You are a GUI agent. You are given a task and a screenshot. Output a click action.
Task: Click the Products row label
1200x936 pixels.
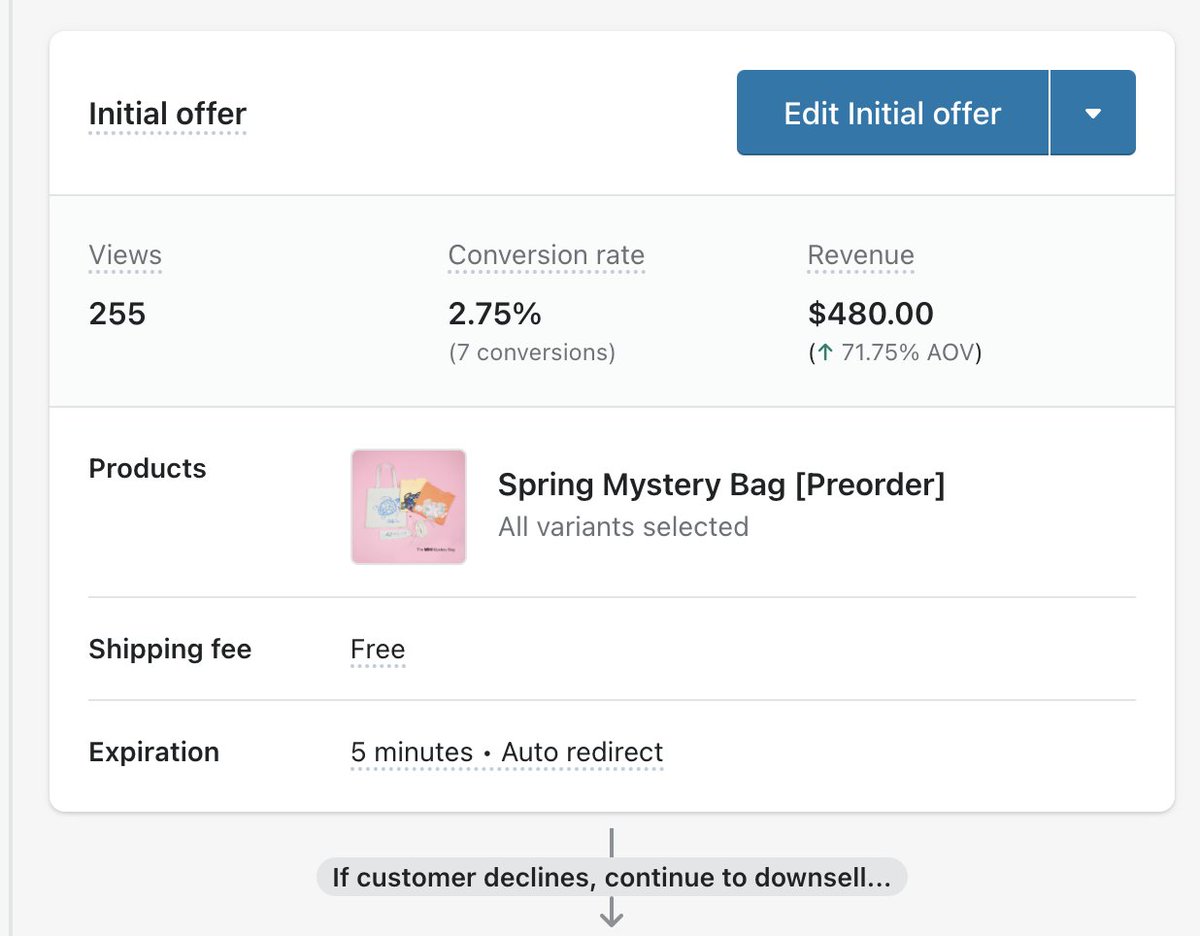(147, 468)
